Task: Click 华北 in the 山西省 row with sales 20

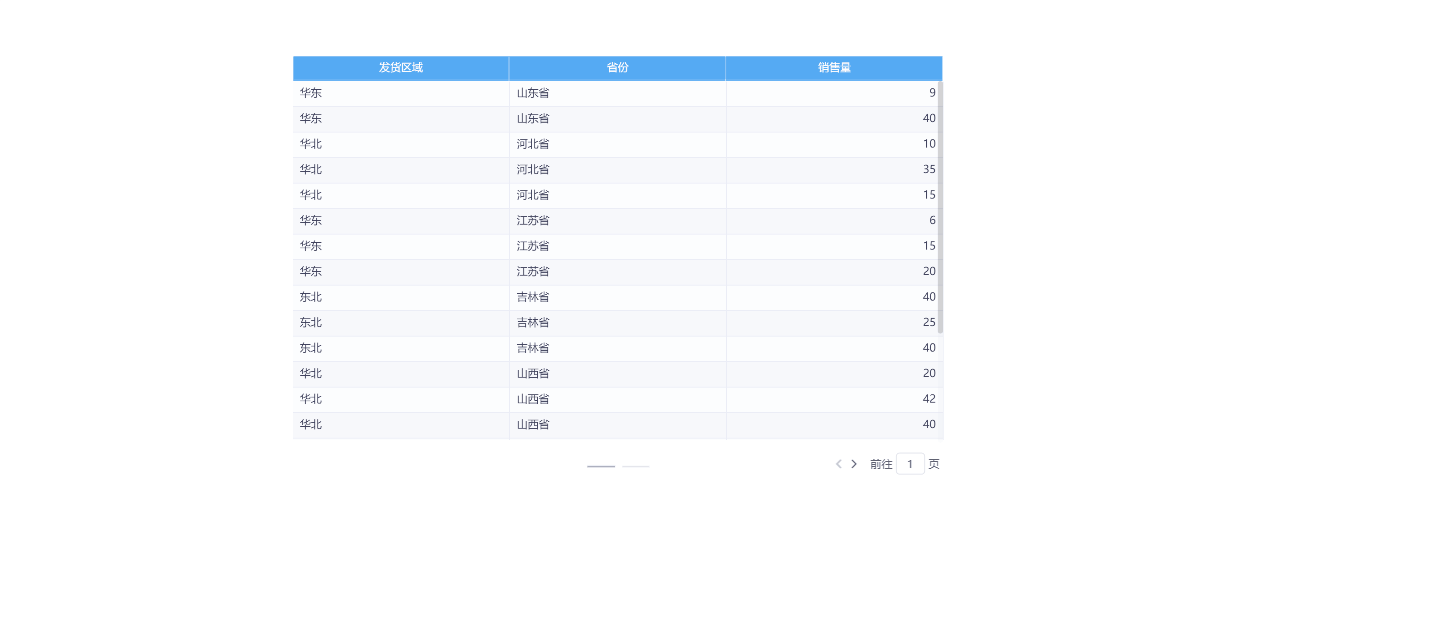Action: [311, 374]
